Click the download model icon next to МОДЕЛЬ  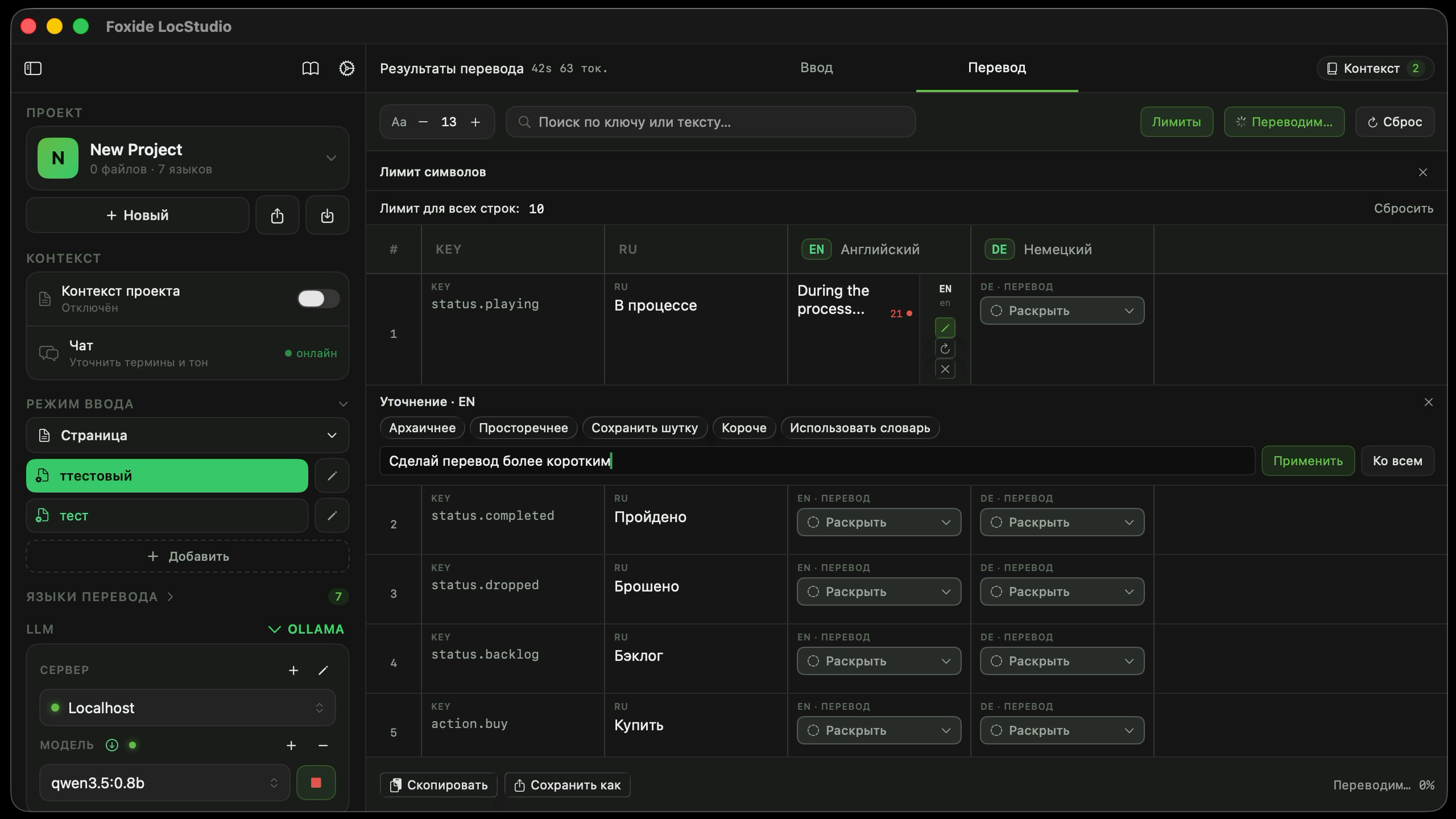[112, 745]
